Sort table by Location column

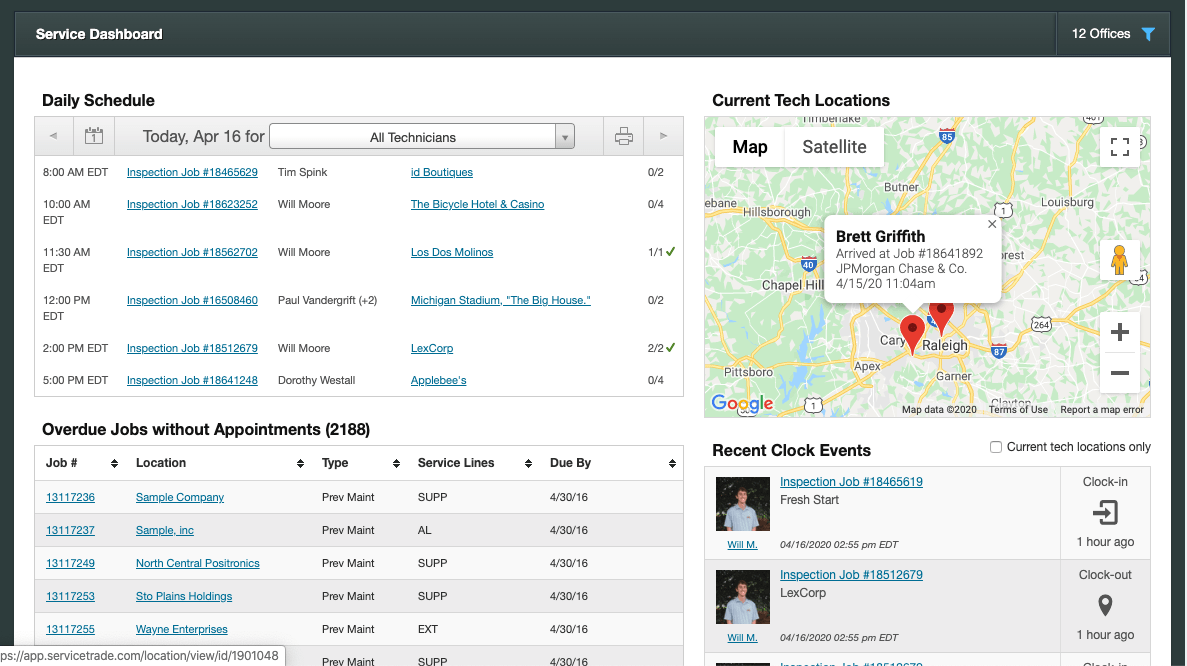pyautogui.click(x=301, y=463)
